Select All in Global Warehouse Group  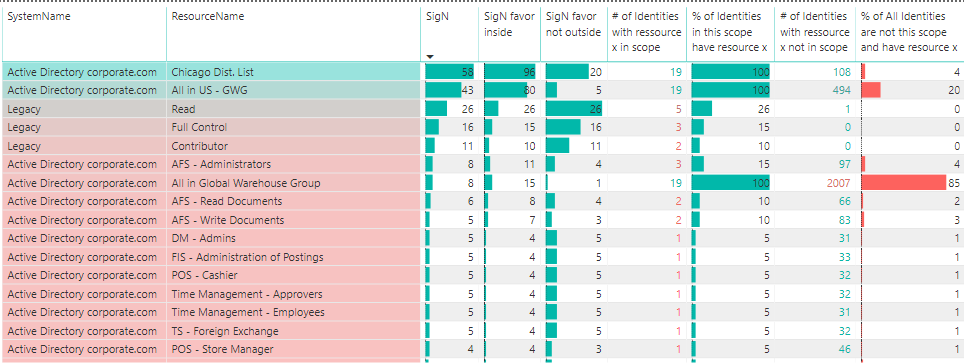(246, 183)
